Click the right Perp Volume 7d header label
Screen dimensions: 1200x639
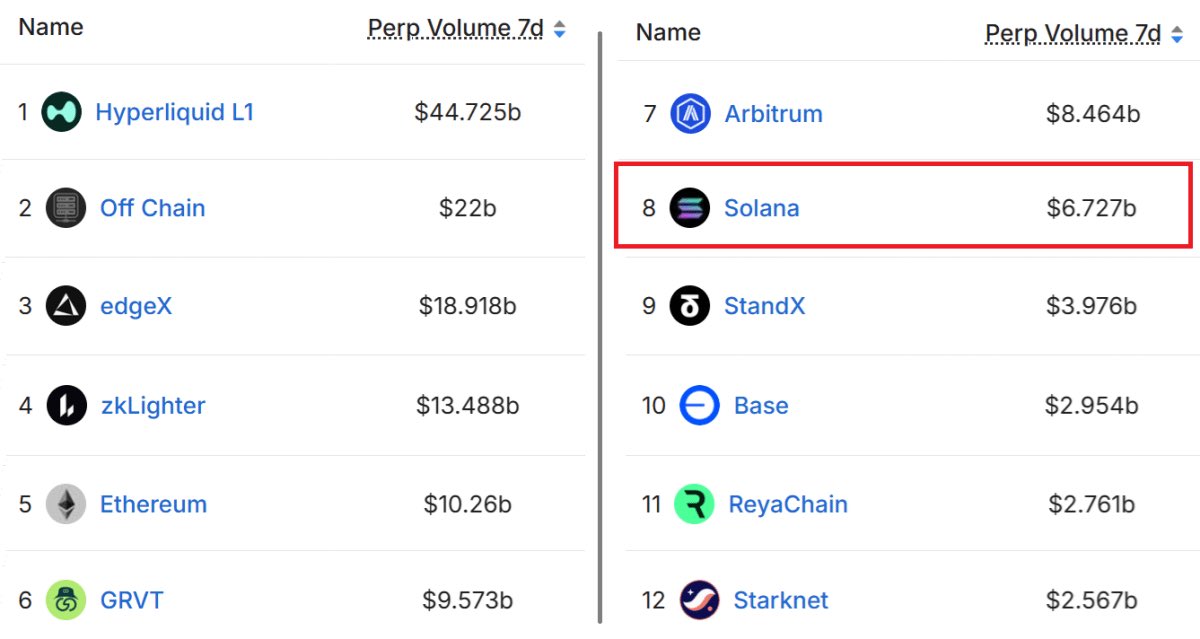(x=1072, y=34)
